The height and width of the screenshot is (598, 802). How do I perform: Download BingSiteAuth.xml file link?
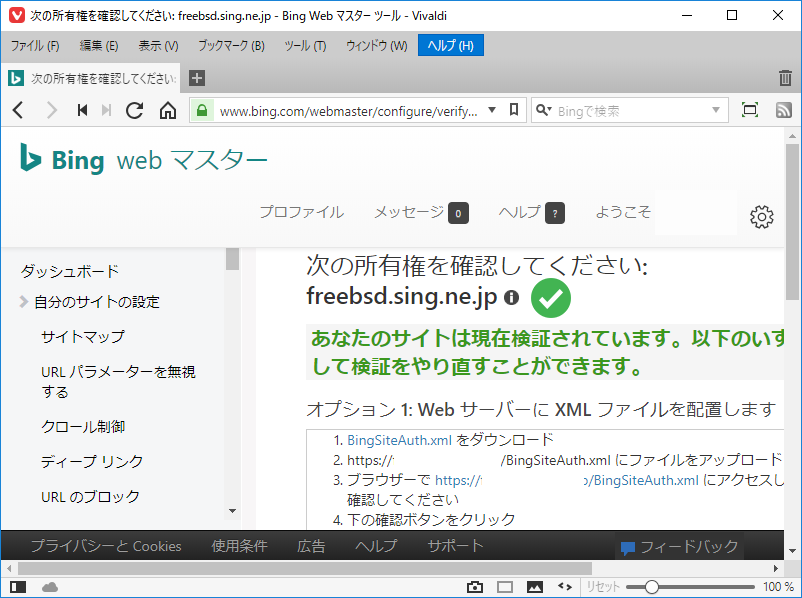tap(399, 440)
